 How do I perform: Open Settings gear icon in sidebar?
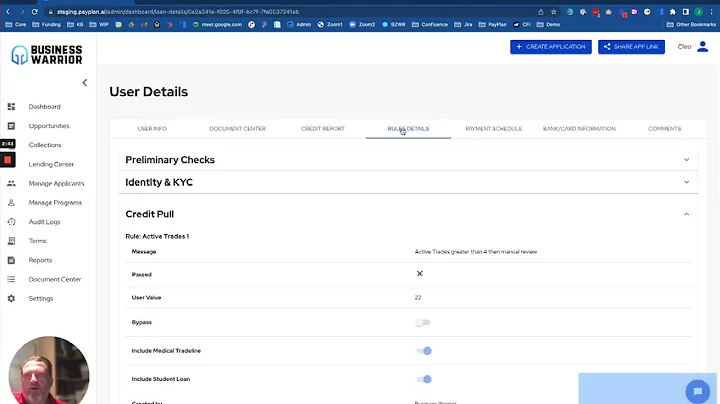[10, 298]
